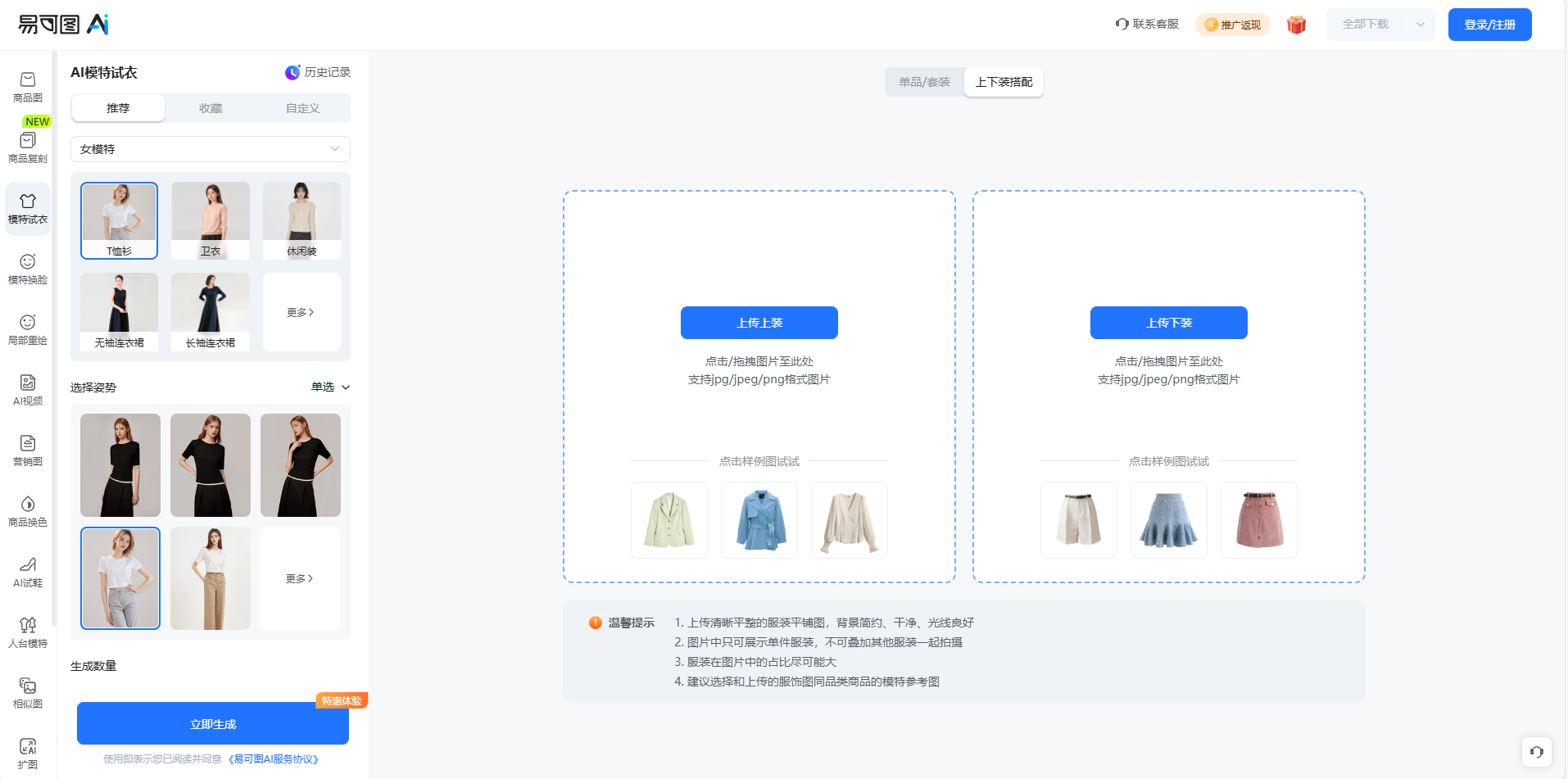This screenshot has width=1568, height=779.
Task: Open 《易可图AI服务协议》 link
Action: (x=274, y=759)
